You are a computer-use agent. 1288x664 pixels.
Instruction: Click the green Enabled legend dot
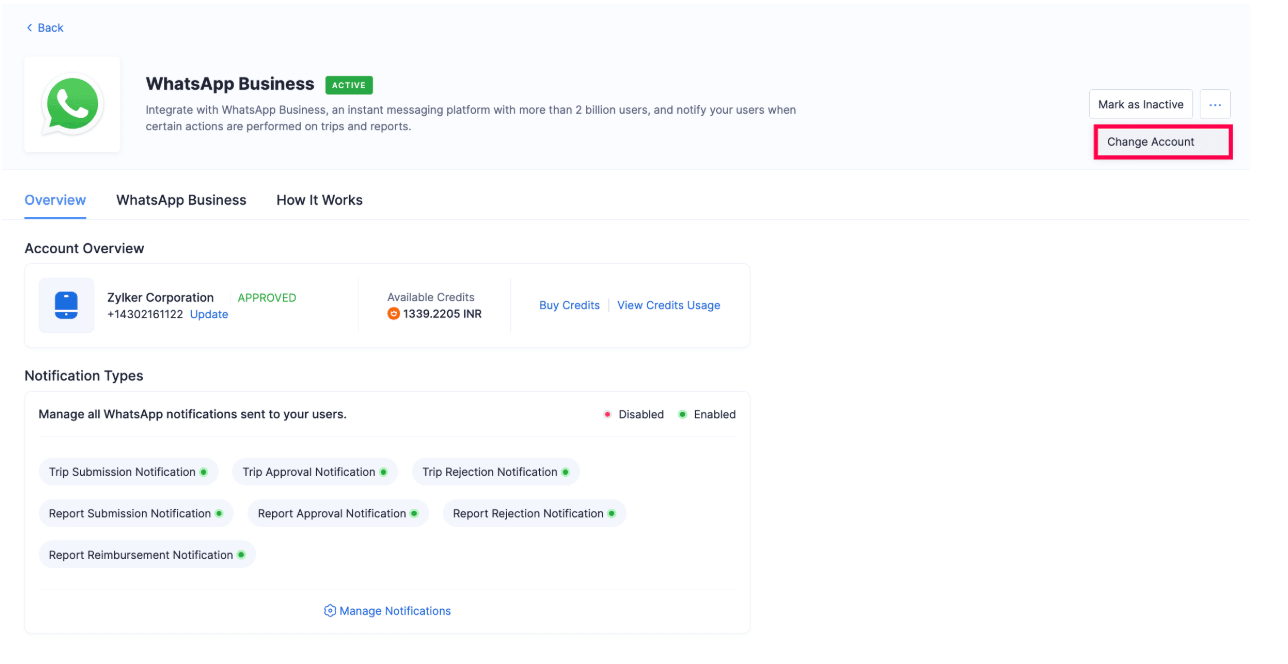coord(682,413)
